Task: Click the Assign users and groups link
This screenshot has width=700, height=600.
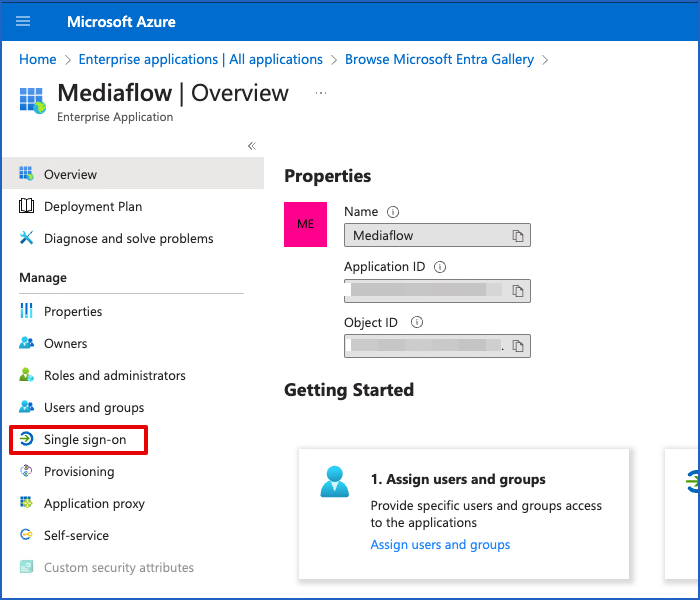Action: [x=440, y=545]
